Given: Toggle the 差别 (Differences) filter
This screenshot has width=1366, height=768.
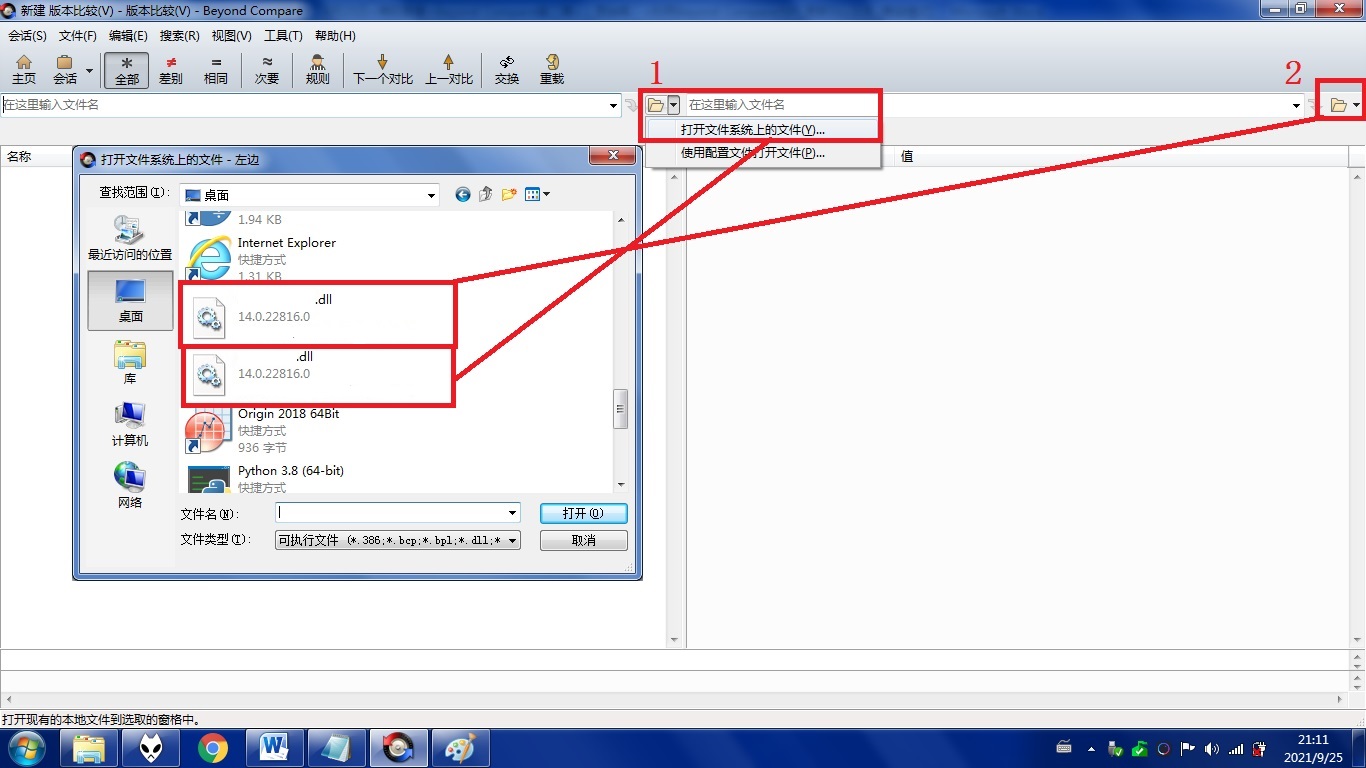Looking at the screenshot, I should 171,70.
